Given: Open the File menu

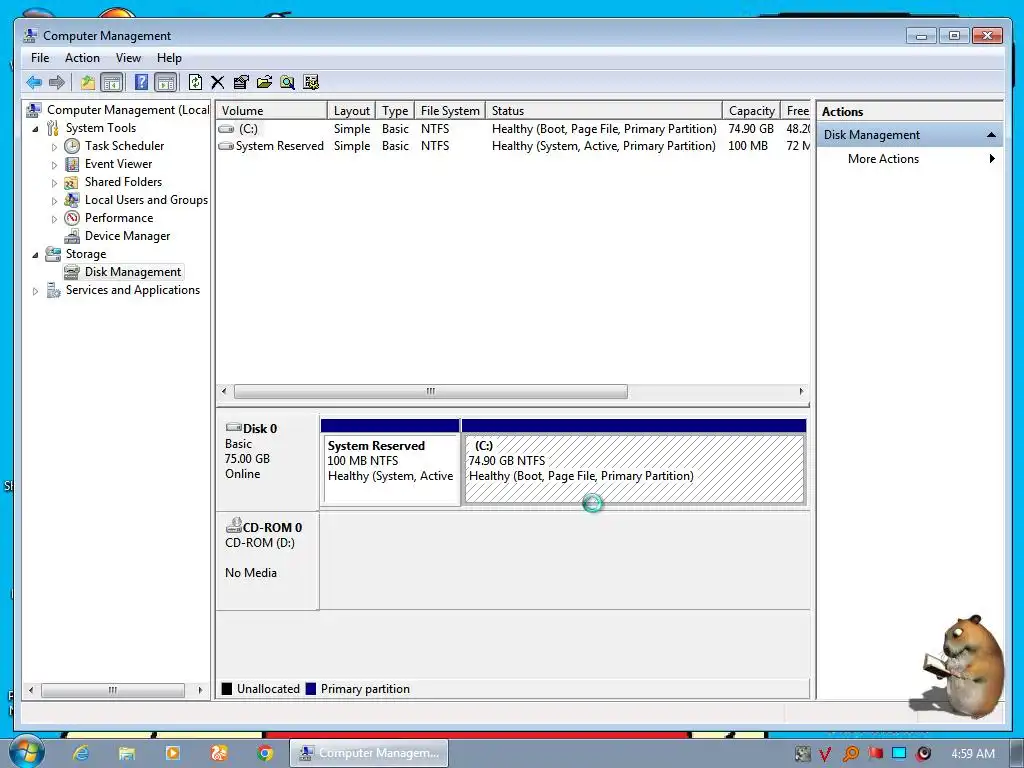Looking at the screenshot, I should [x=40, y=58].
